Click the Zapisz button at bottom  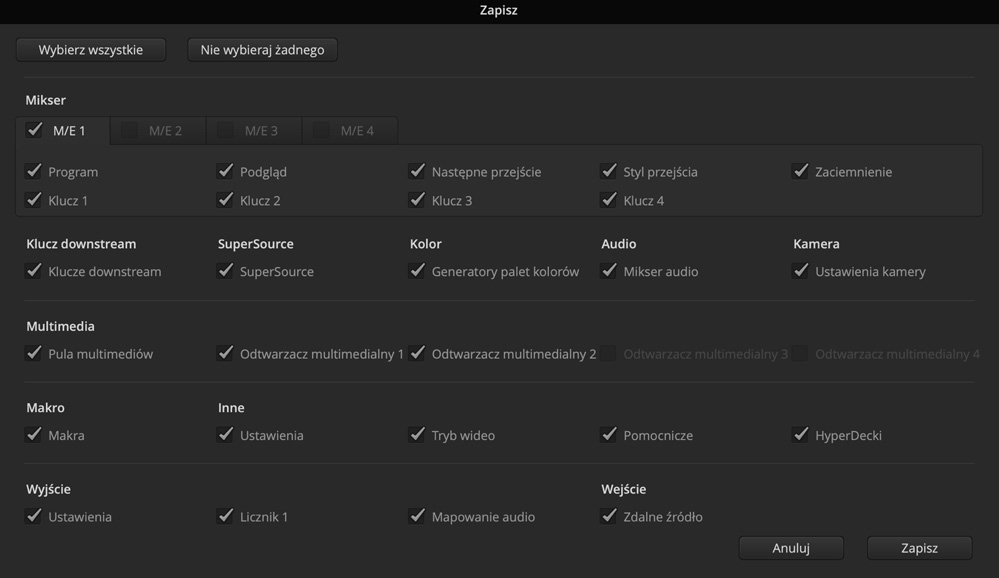tap(919, 548)
